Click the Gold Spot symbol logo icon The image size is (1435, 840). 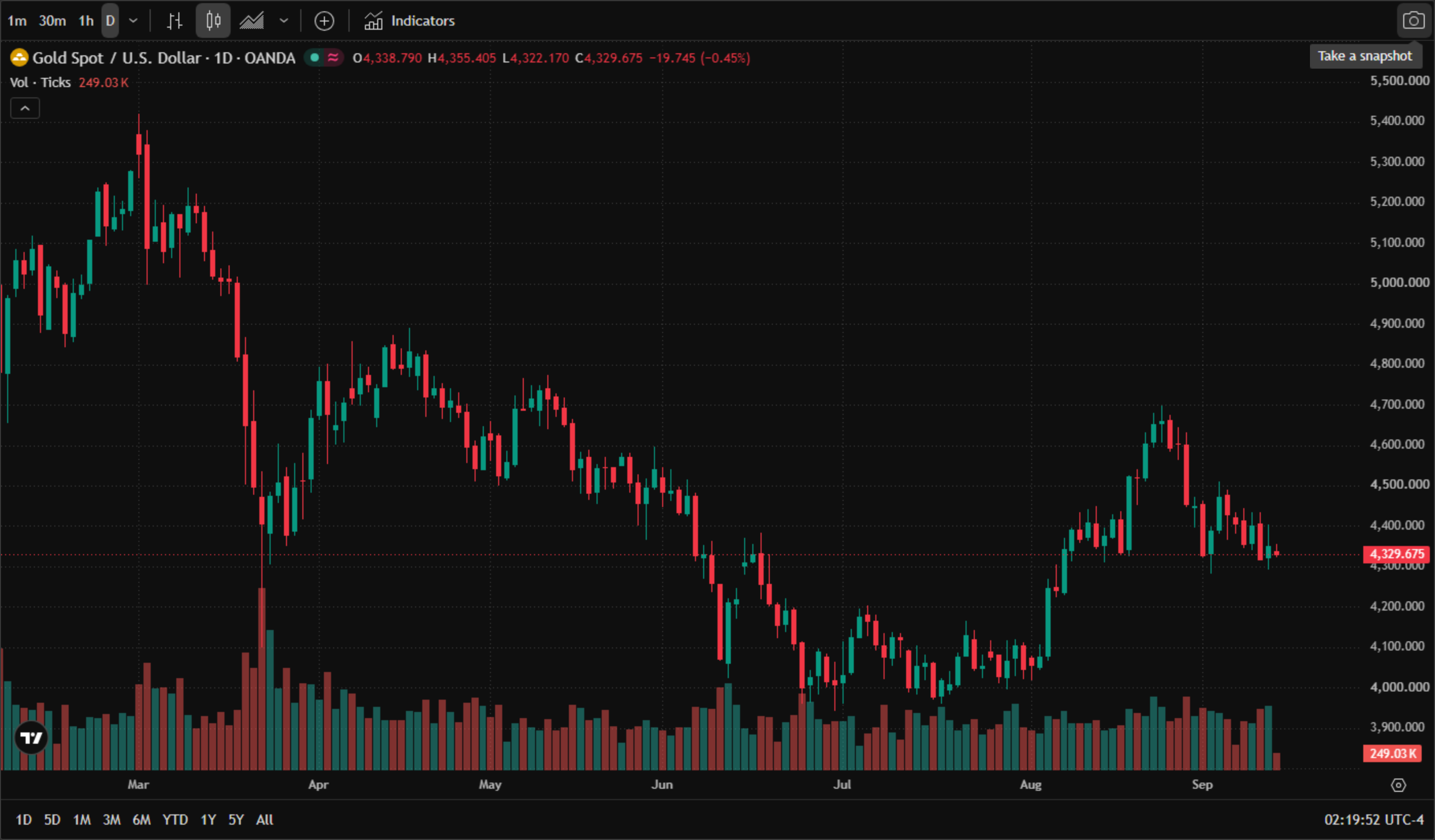point(19,57)
